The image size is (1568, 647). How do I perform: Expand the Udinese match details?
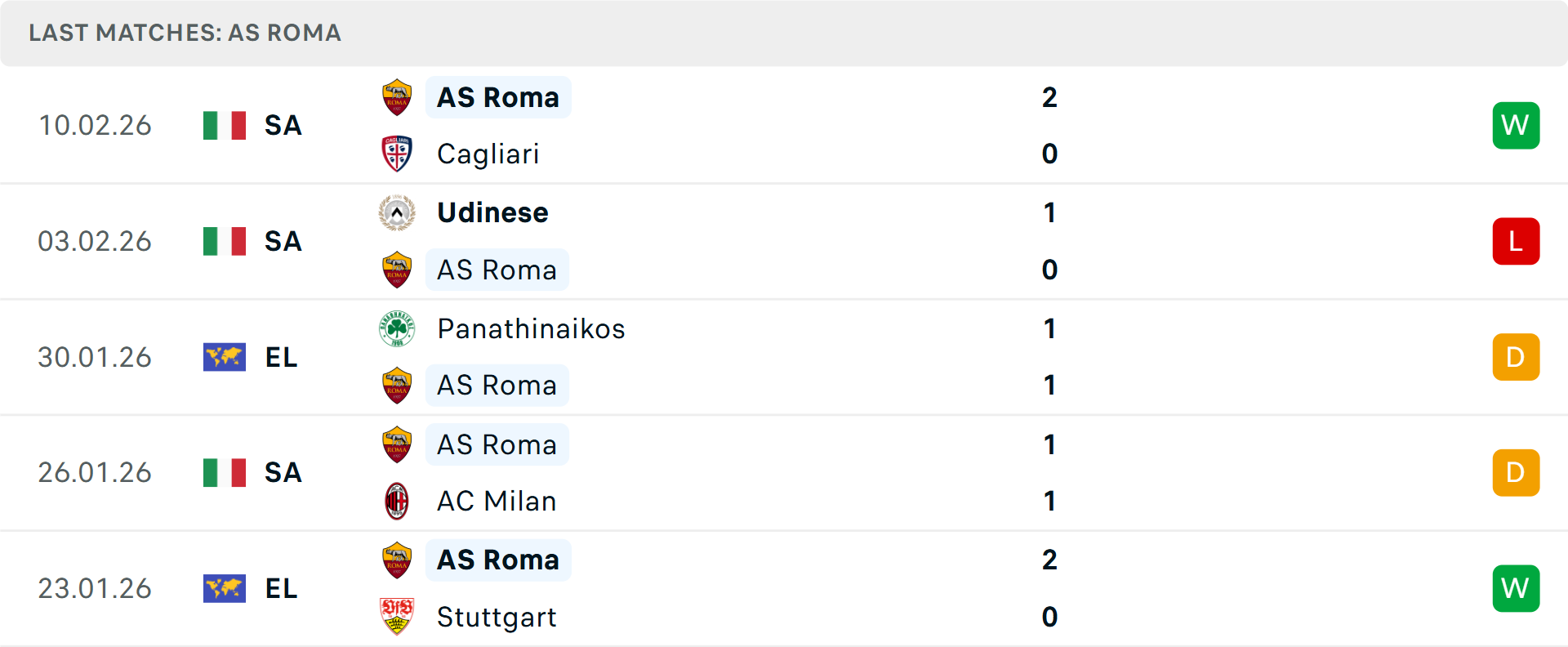(x=817, y=241)
